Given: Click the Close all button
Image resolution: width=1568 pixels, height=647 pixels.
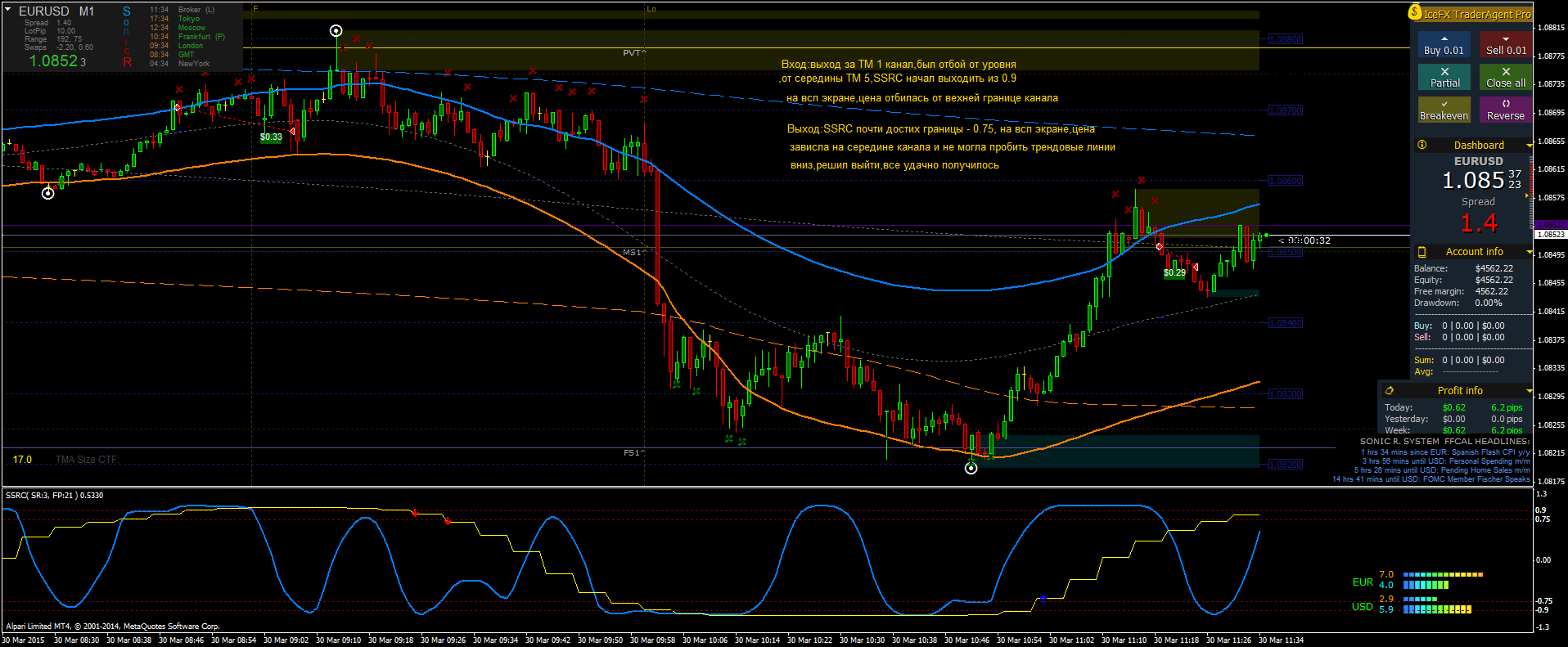Looking at the screenshot, I should click(x=1506, y=77).
